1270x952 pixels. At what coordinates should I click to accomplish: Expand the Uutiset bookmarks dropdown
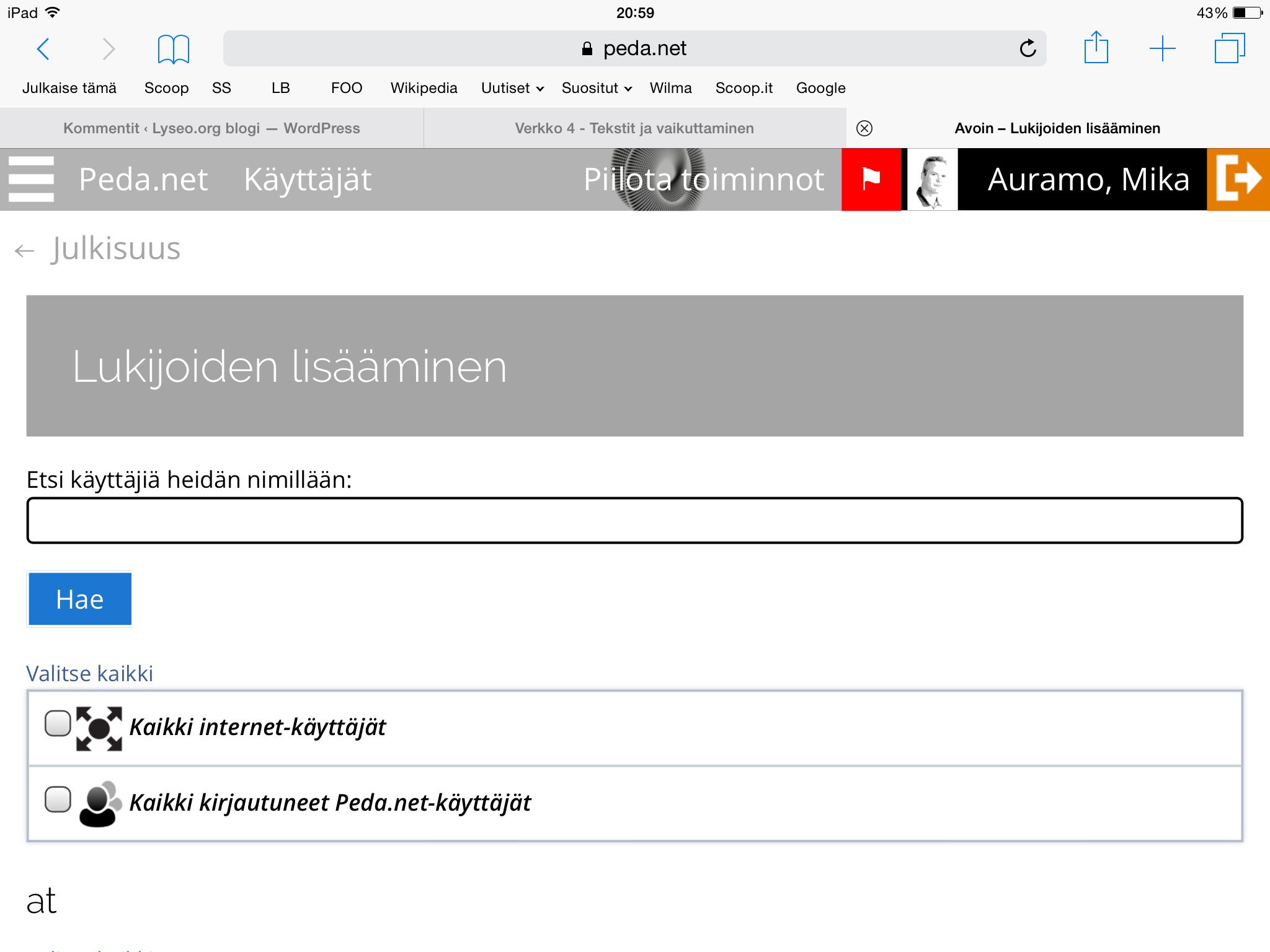pos(512,88)
